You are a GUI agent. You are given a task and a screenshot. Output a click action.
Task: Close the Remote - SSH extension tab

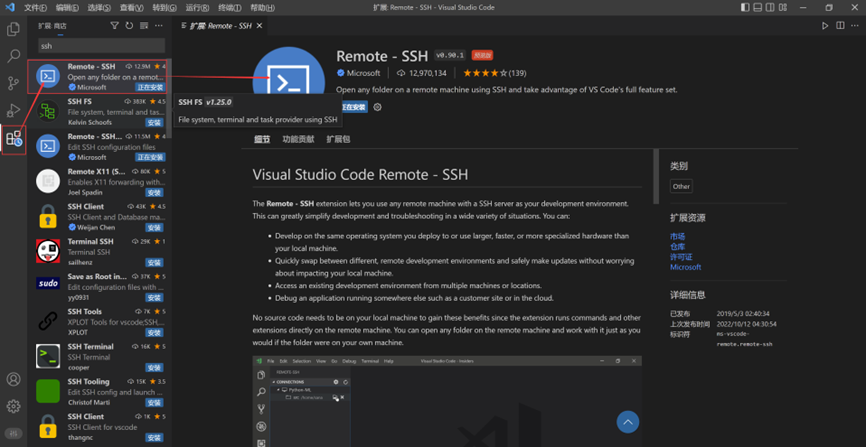[260, 25]
